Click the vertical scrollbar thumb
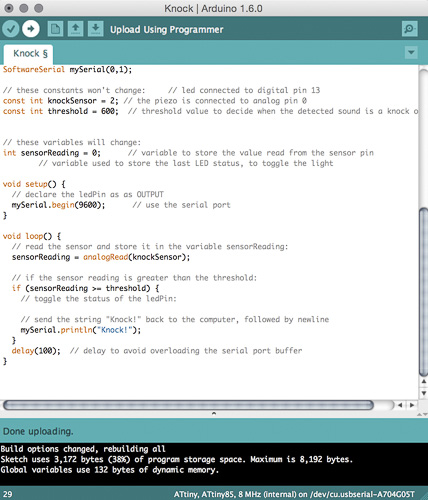Viewport: 428px width, 500px height. coord(423,292)
